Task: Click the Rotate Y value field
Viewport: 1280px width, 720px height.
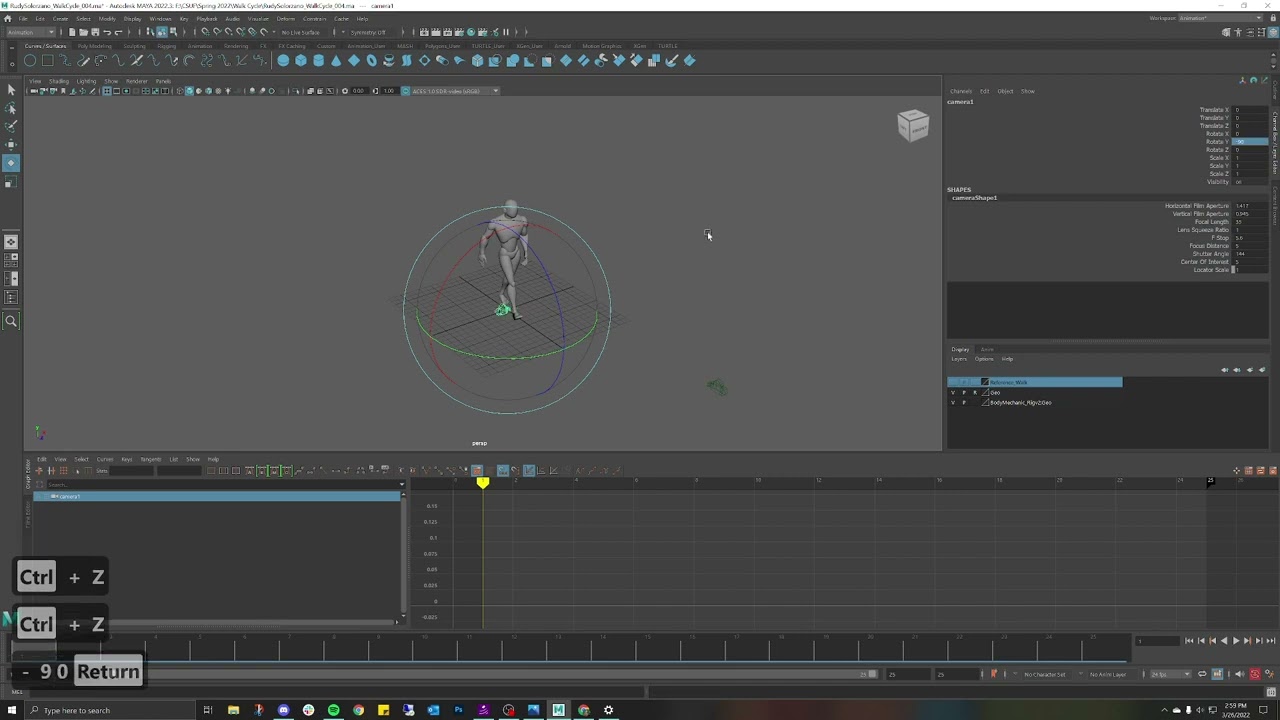Action: click(1251, 142)
